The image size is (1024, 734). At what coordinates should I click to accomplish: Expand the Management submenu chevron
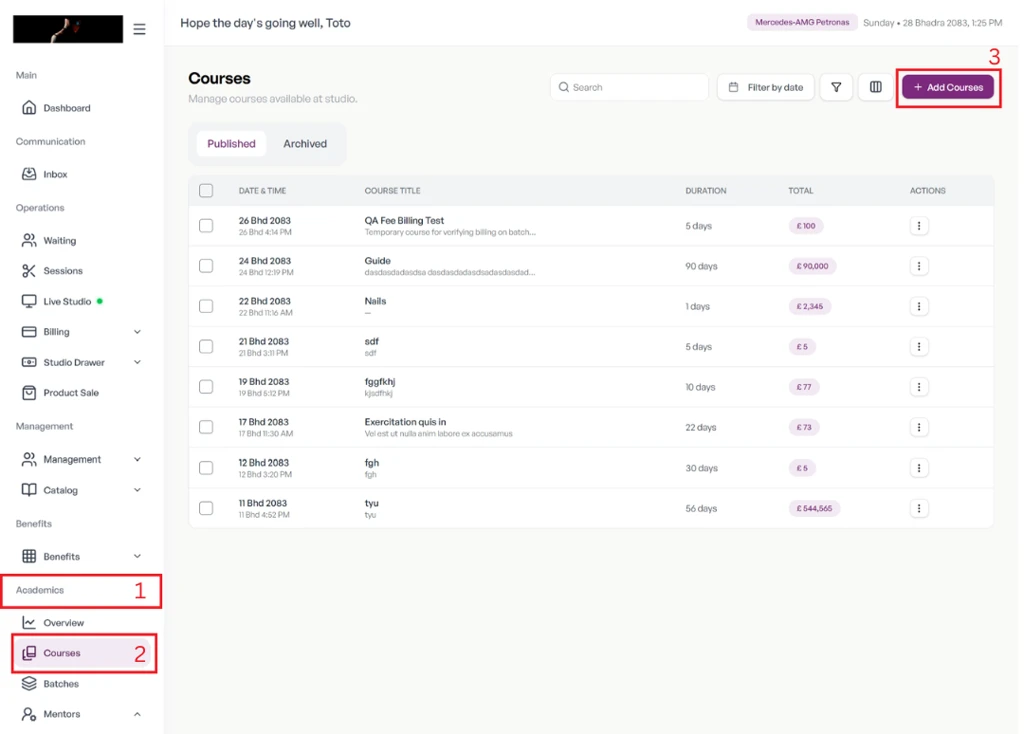point(137,459)
